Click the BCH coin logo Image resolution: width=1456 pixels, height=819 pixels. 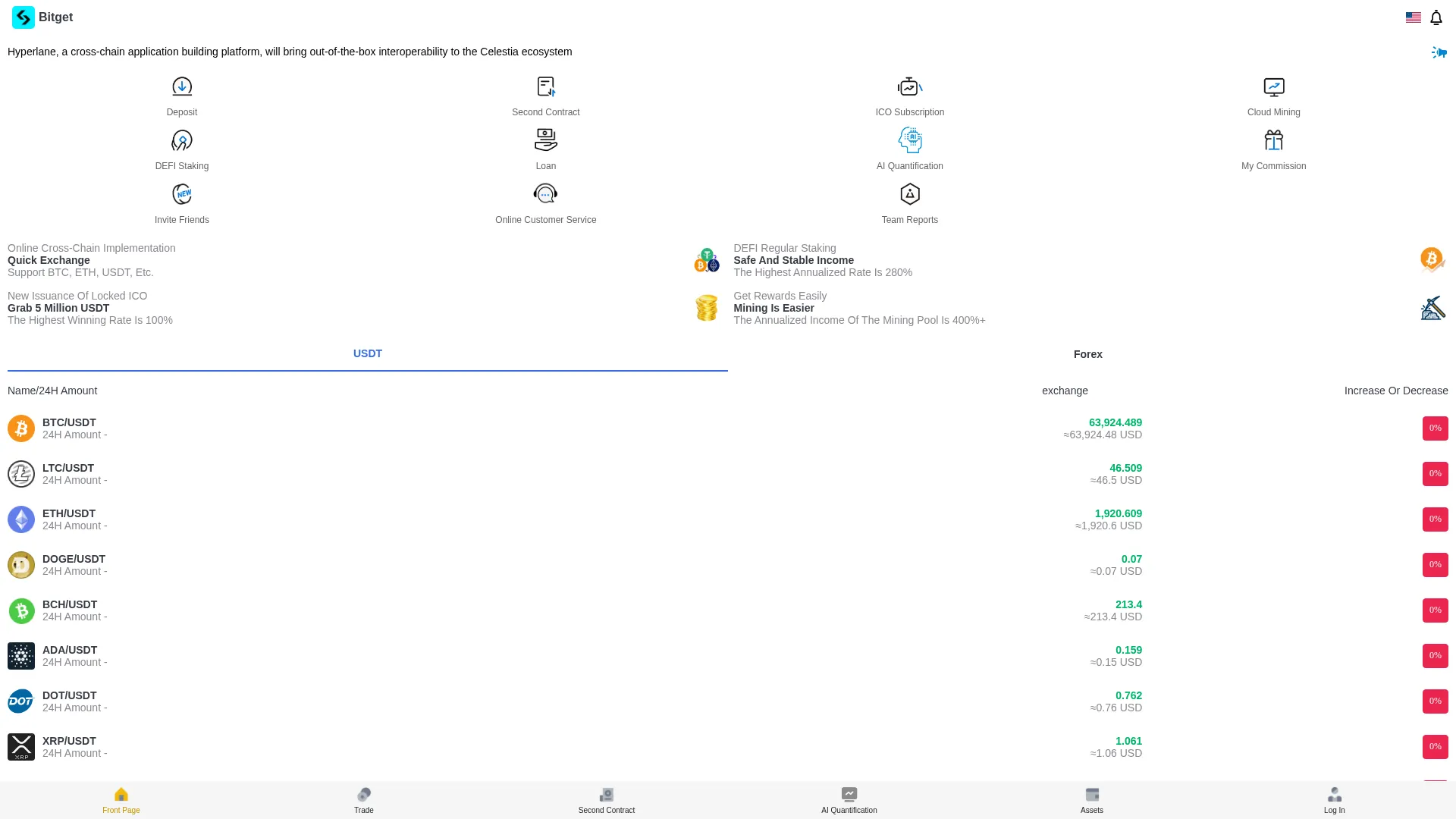click(21, 610)
